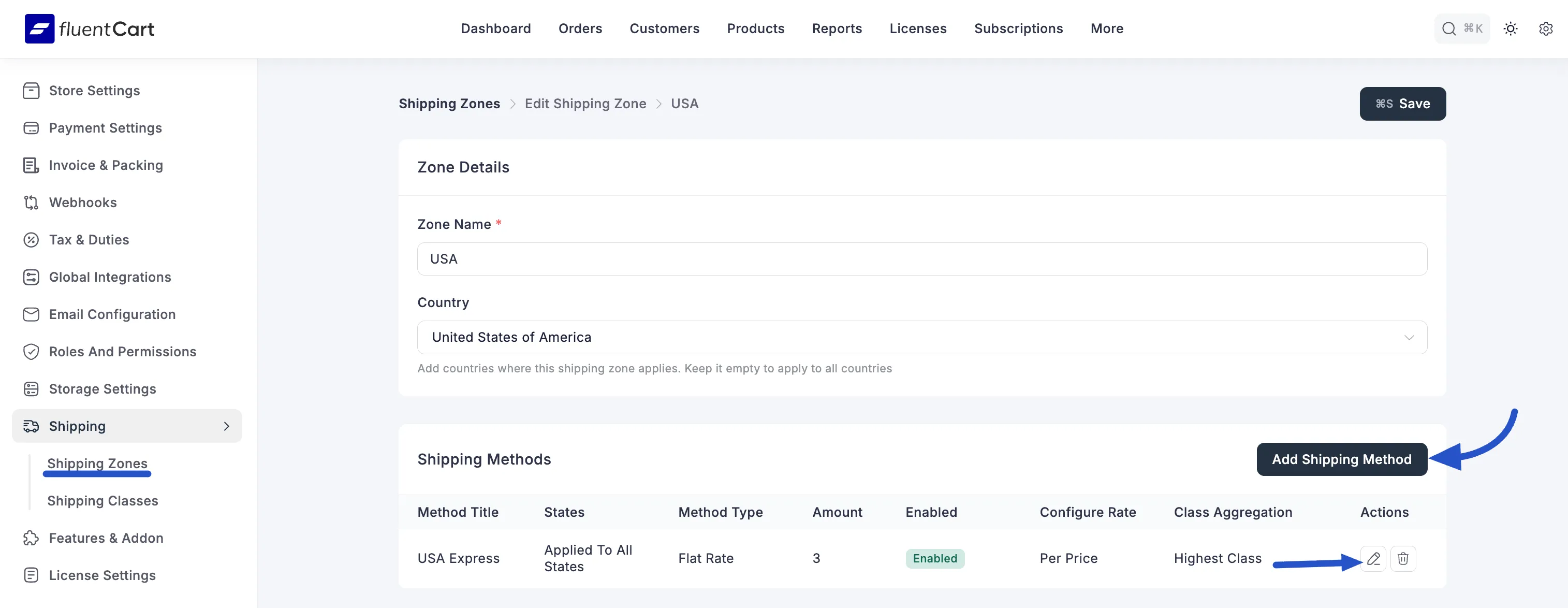Viewport: 1568px width, 608px height.
Task: Click the Add Shipping Method button
Action: pos(1342,459)
